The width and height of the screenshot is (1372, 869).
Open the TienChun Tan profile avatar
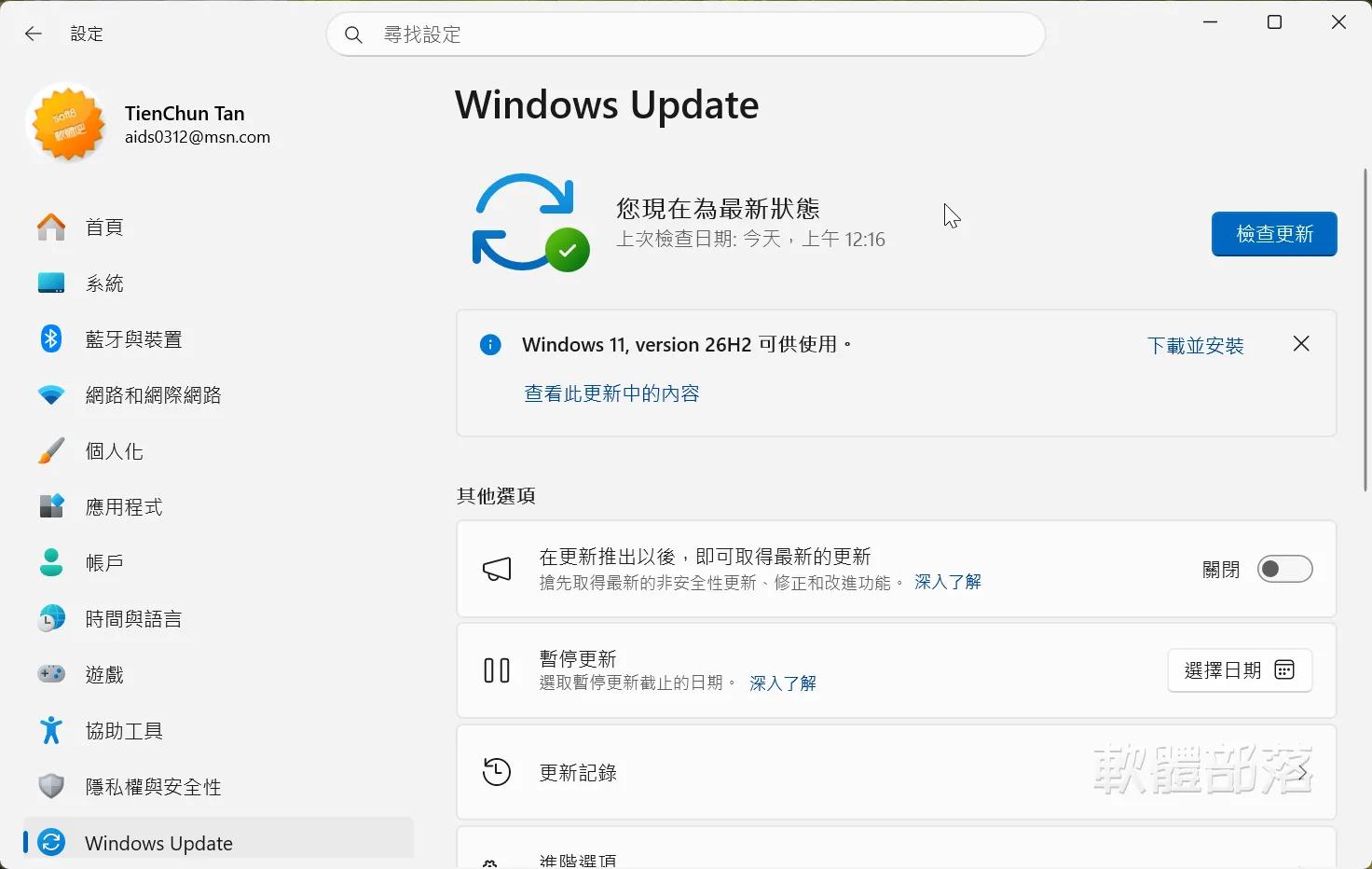pos(68,124)
